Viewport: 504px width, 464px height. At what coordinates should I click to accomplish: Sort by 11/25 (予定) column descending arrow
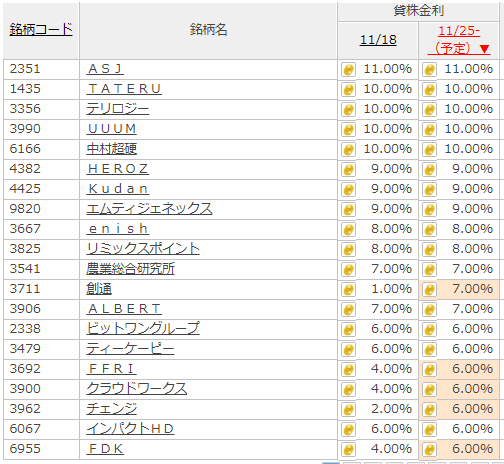coord(484,49)
